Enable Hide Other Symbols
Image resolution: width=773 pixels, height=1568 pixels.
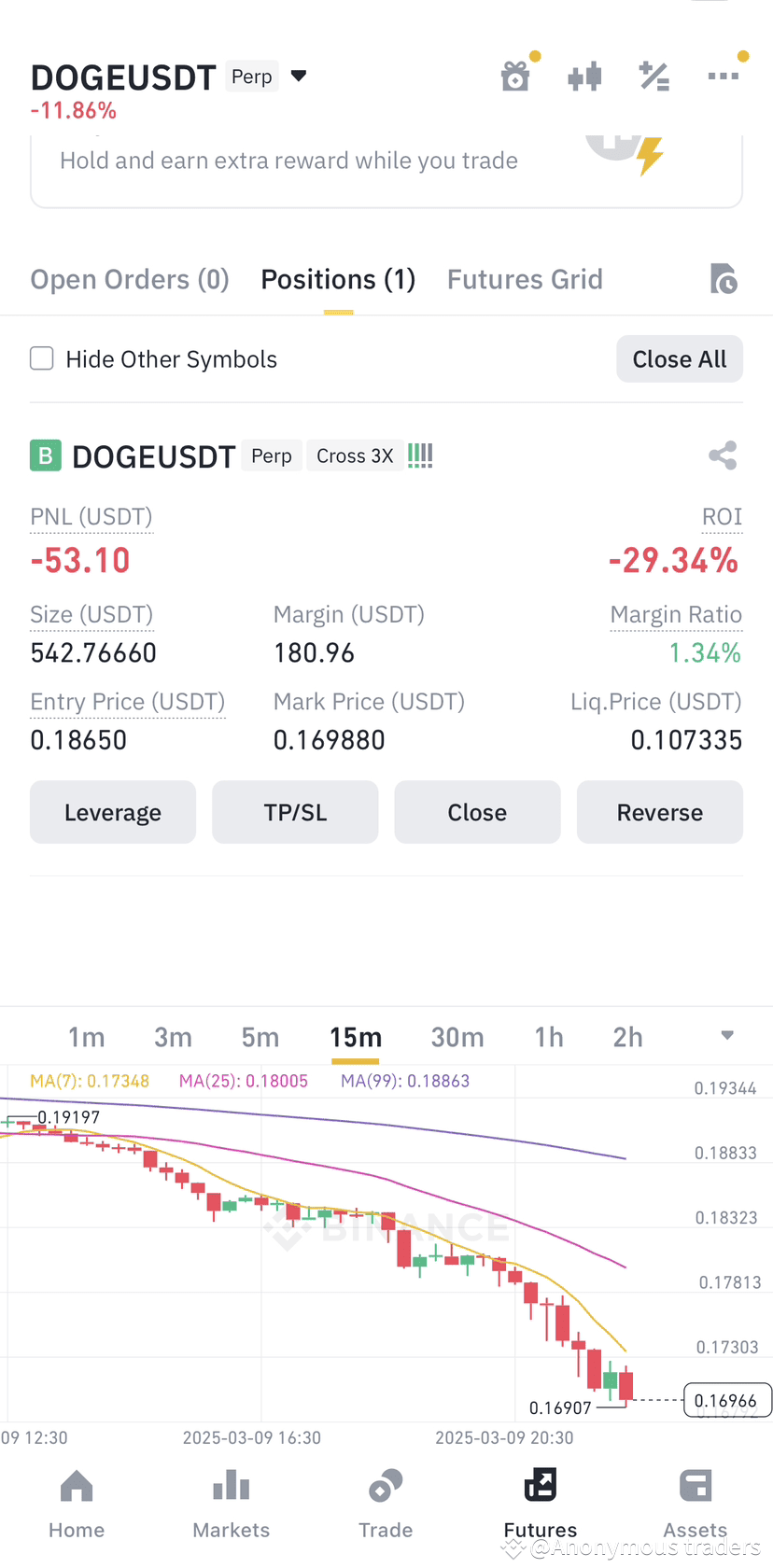[41, 358]
